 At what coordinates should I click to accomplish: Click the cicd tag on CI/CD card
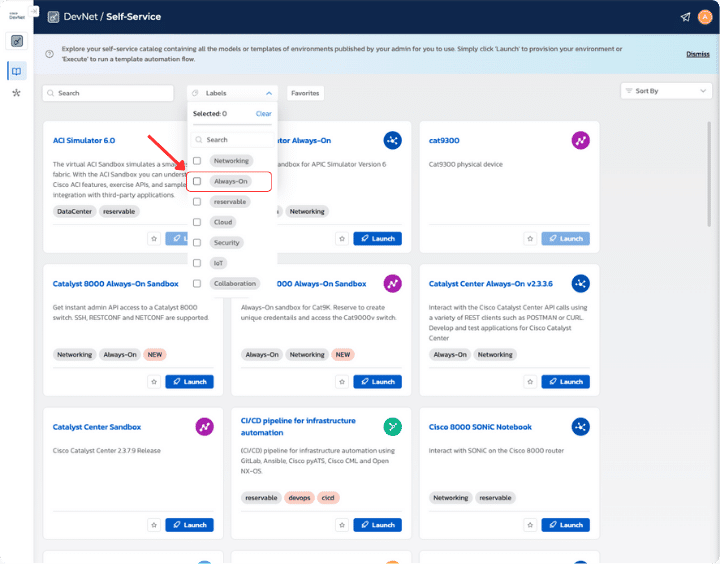(328, 498)
